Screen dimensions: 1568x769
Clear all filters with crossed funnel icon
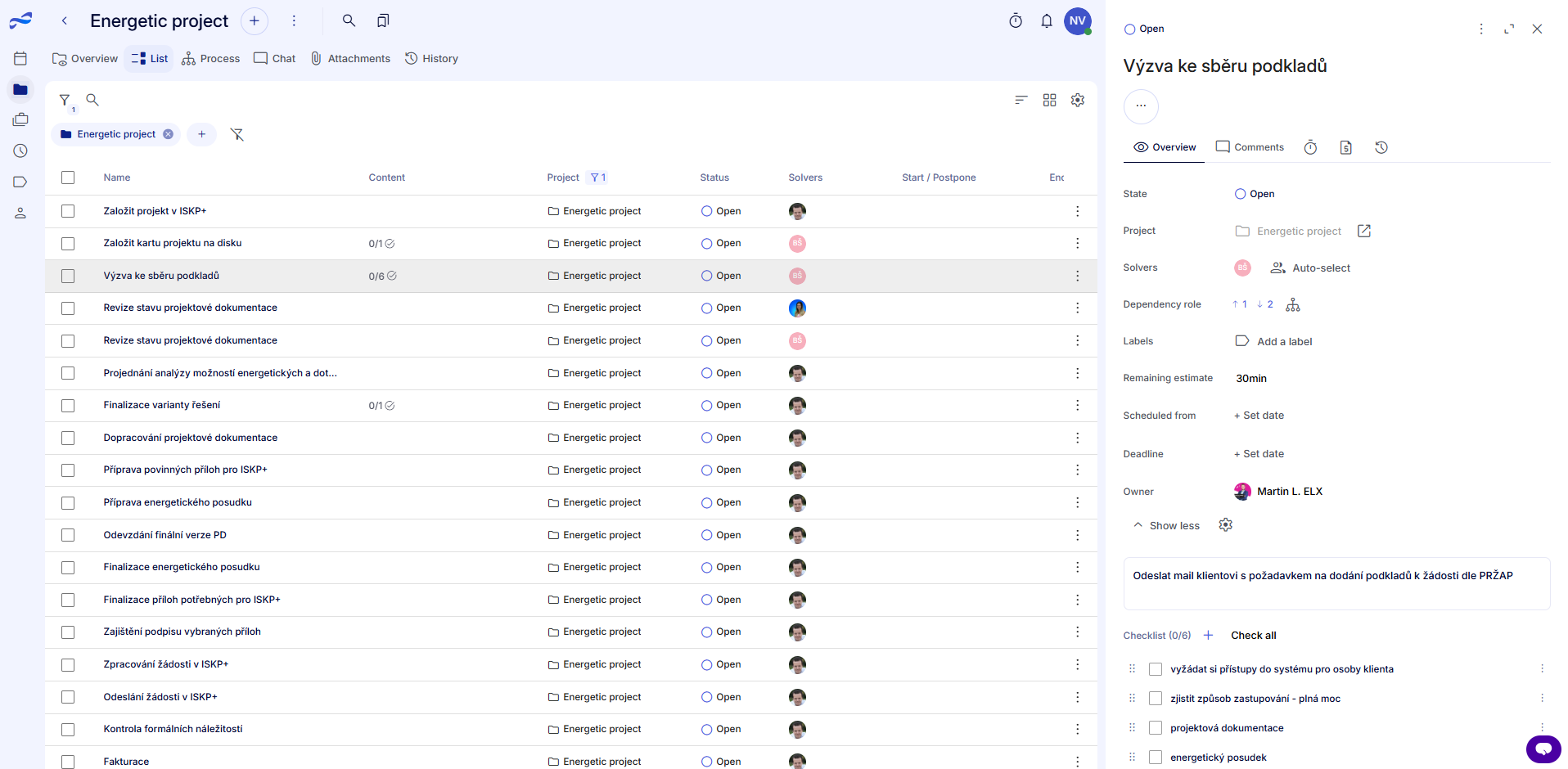[237, 134]
